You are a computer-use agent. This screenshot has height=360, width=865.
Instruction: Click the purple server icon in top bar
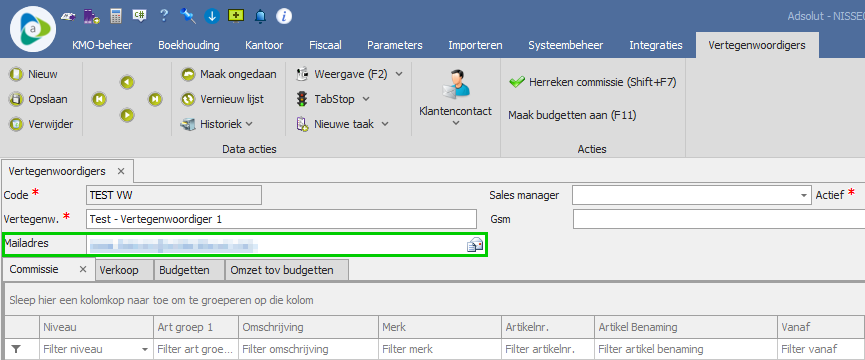click(91, 17)
